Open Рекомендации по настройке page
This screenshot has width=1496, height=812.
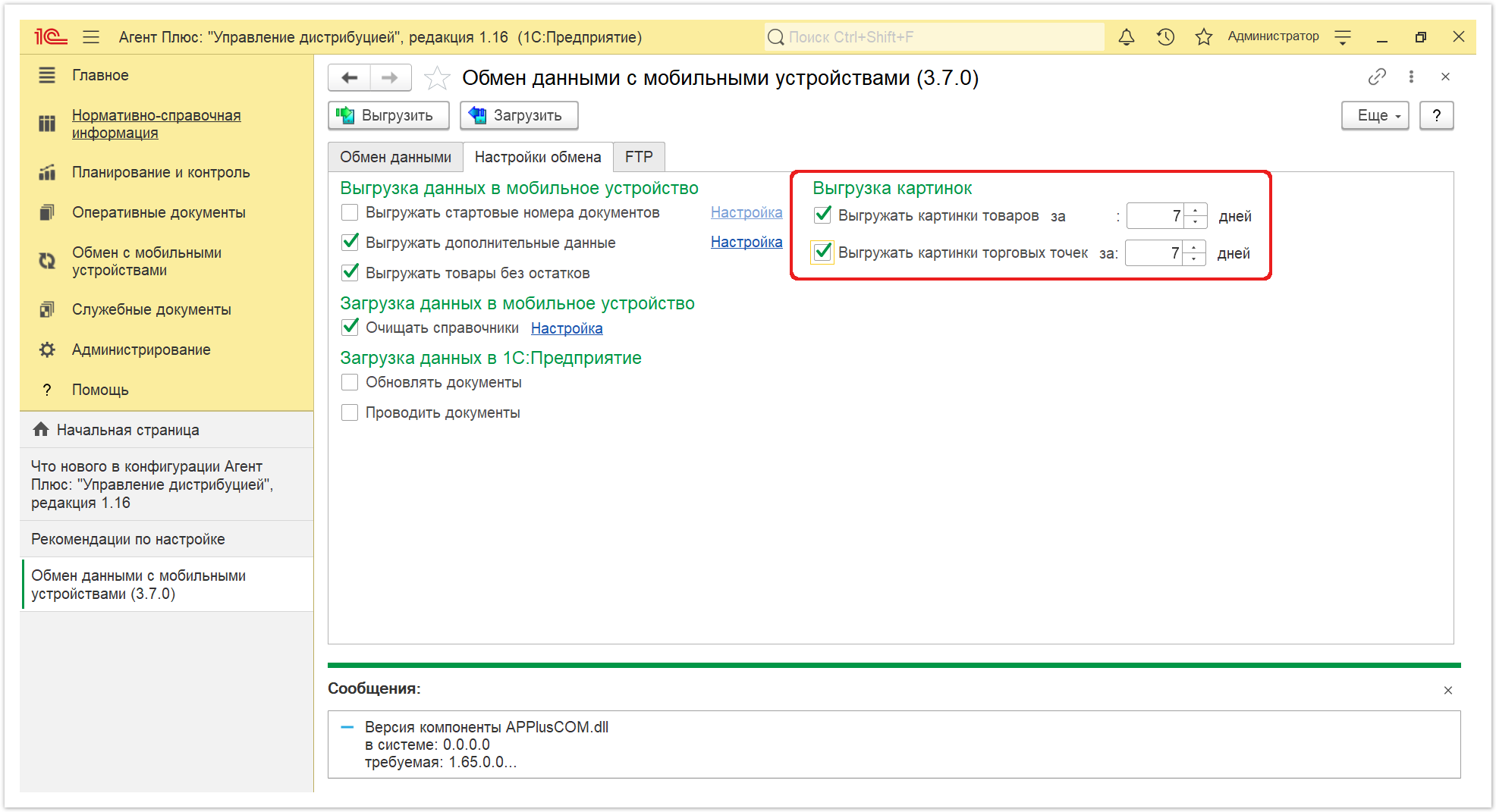(x=167, y=539)
